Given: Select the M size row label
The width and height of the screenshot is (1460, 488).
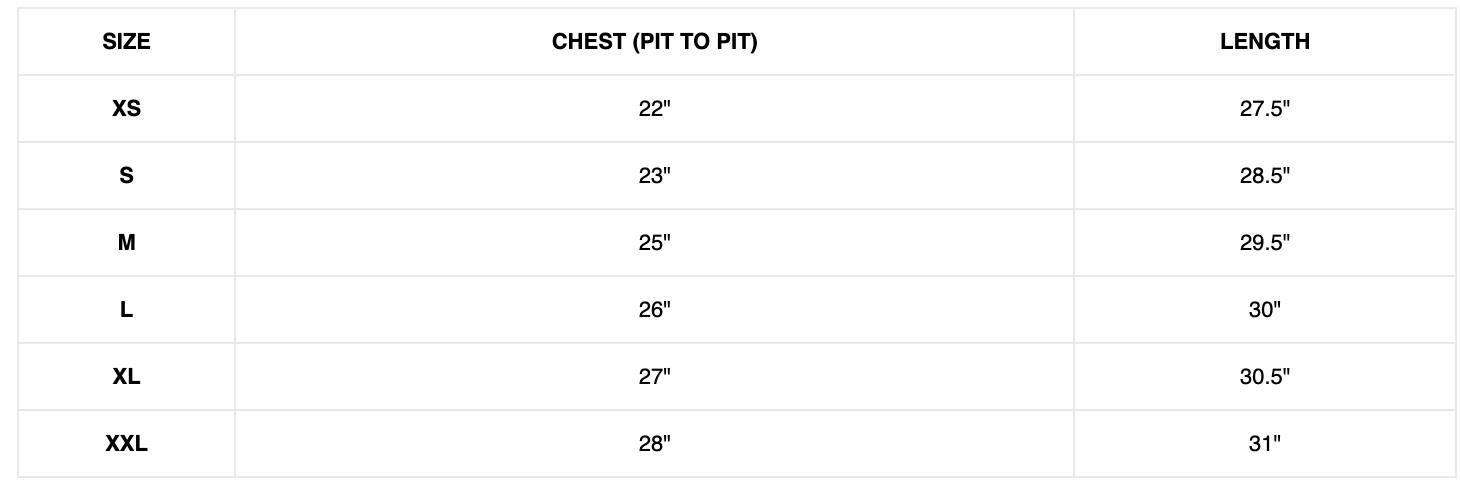Looking at the screenshot, I should (x=126, y=243).
